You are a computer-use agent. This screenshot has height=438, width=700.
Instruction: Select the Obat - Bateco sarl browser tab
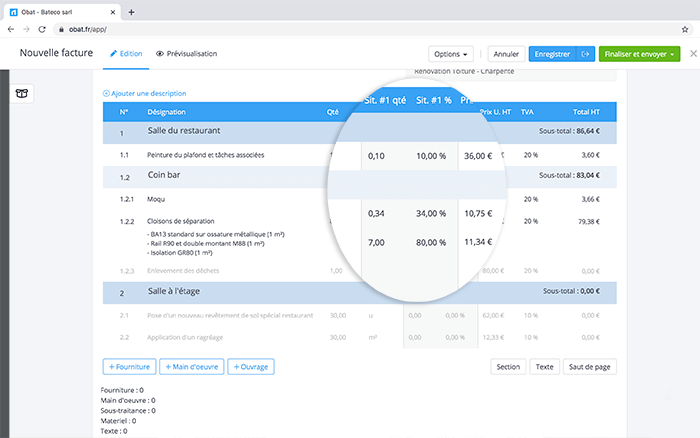tap(62, 12)
